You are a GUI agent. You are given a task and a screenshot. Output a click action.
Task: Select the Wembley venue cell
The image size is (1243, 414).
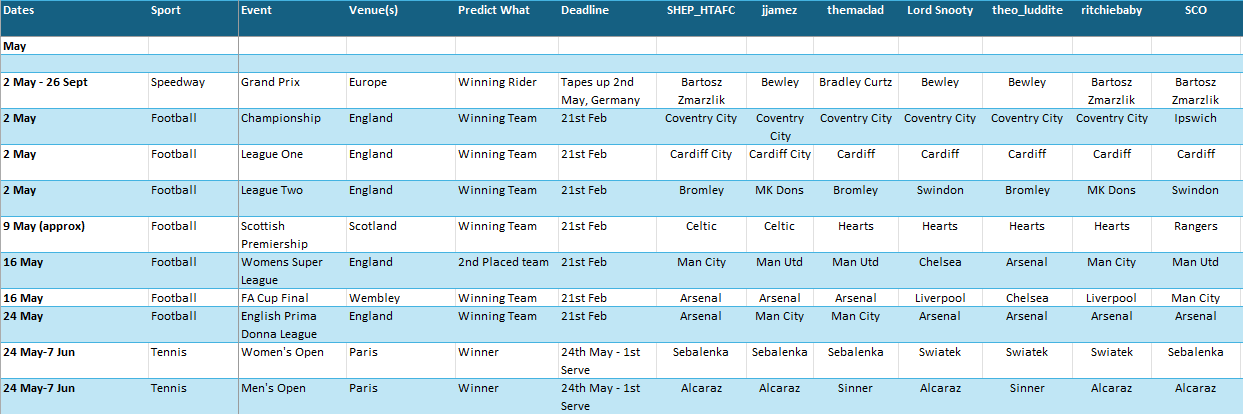point(374,298)
